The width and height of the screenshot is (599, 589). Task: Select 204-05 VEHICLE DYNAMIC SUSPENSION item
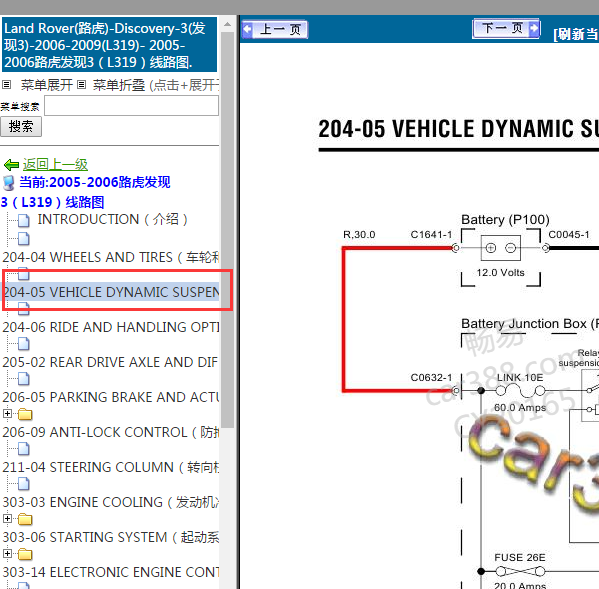[x=111, y=292]
